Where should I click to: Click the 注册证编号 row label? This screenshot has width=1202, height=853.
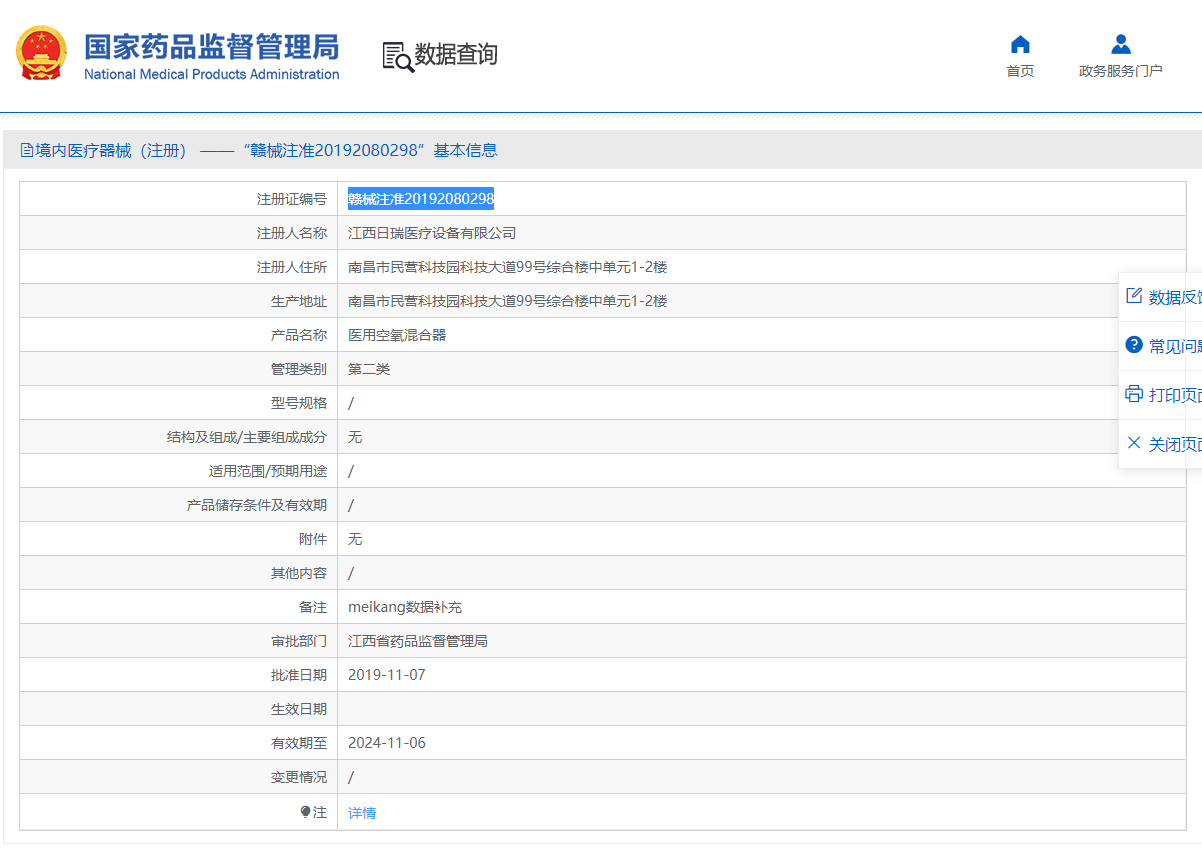tap(292, 199)
